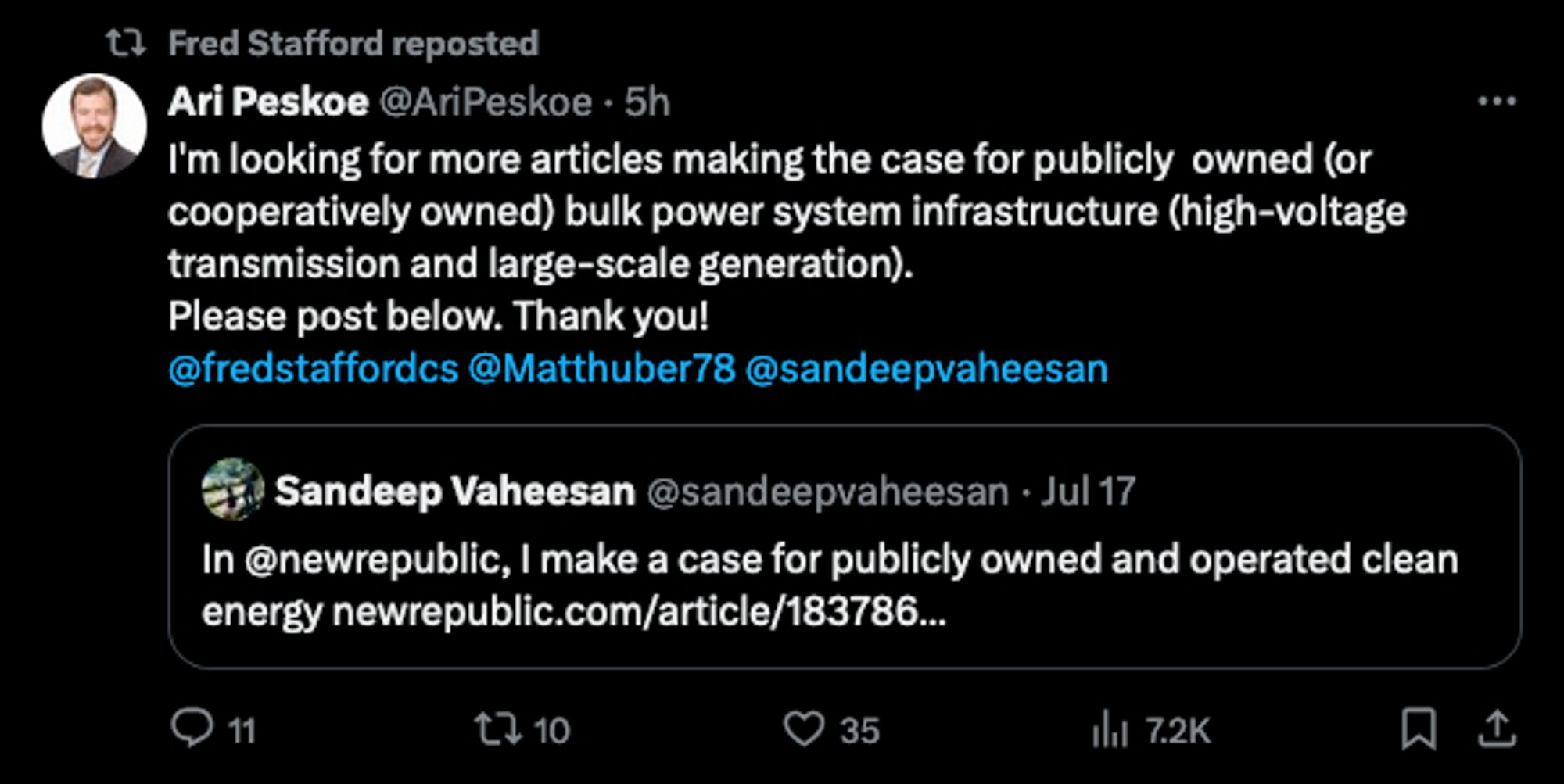Open the newrepublic.com article text in quote
Screen dimensions: 1564x784
coord(639,611)
